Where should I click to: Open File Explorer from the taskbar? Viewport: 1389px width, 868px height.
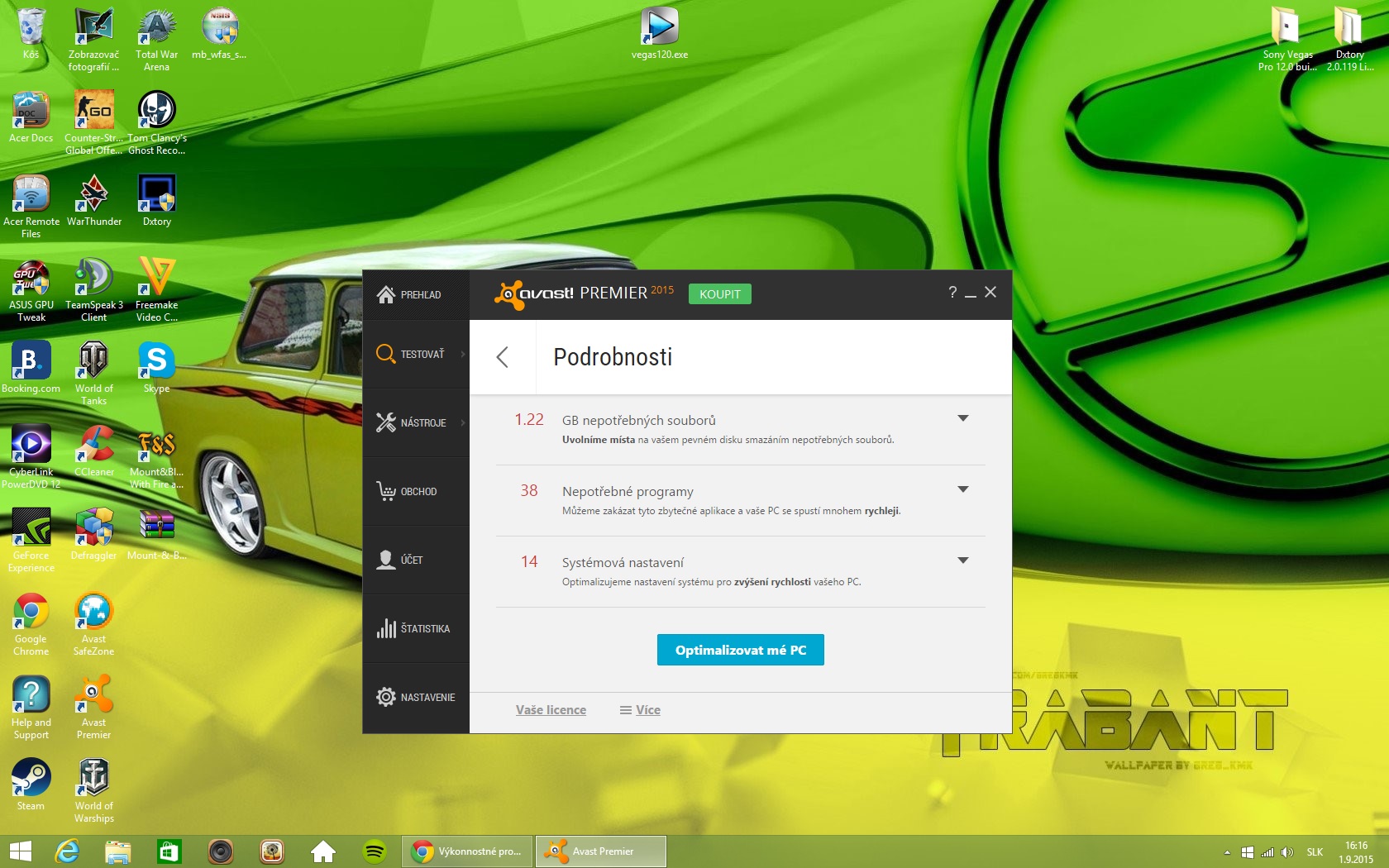click(x=118, y=851)
